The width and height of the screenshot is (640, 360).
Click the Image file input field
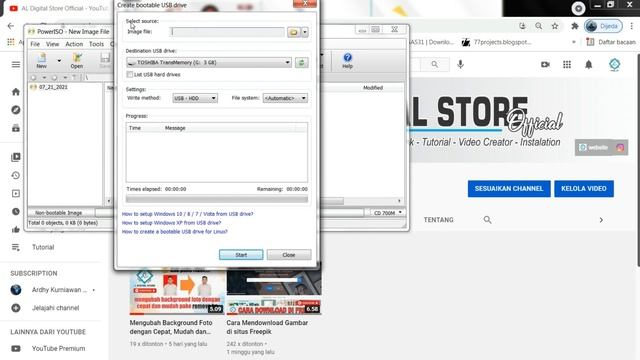227,32
